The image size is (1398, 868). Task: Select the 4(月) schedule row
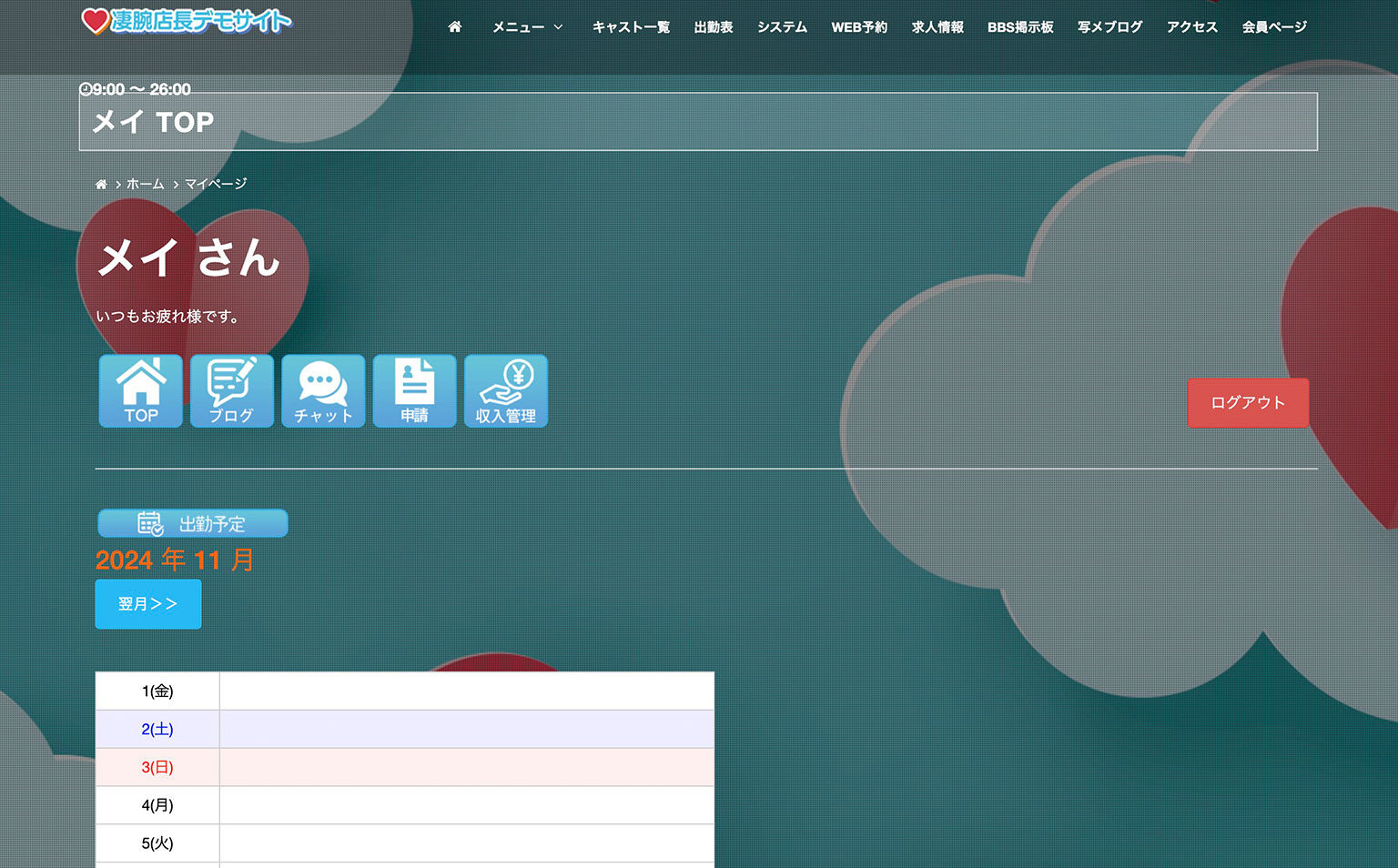pos(405,806)
